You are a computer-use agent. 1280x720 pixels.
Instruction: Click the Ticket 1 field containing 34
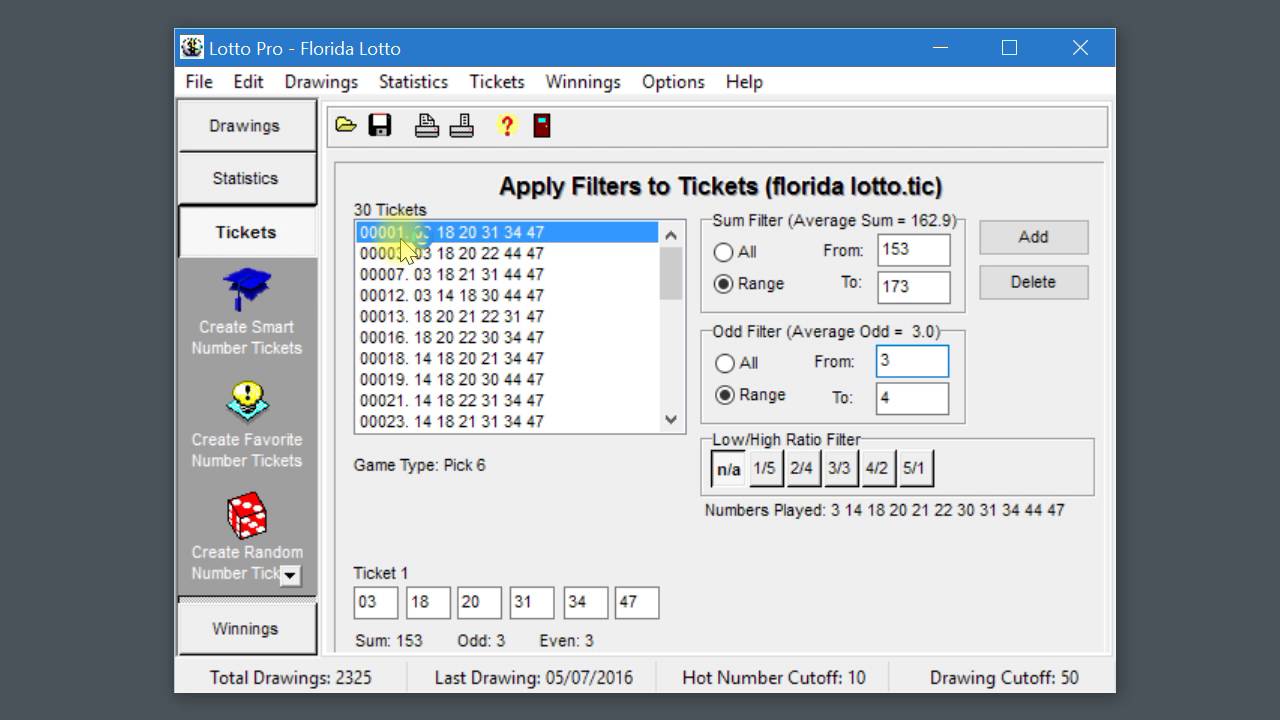pos(586,602)
